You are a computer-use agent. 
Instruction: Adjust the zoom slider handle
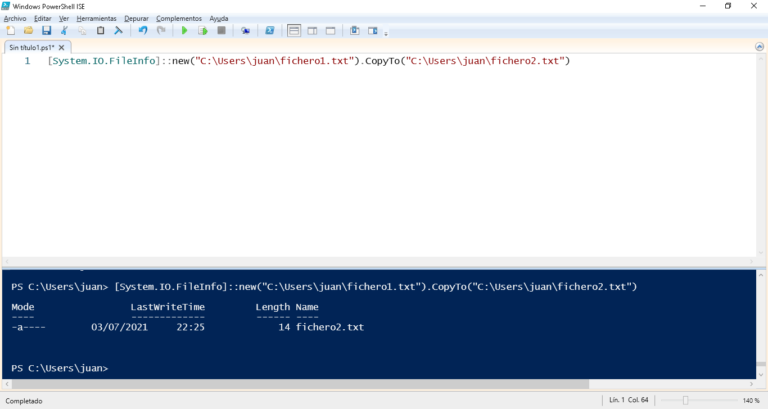click(x=685, y=401)
